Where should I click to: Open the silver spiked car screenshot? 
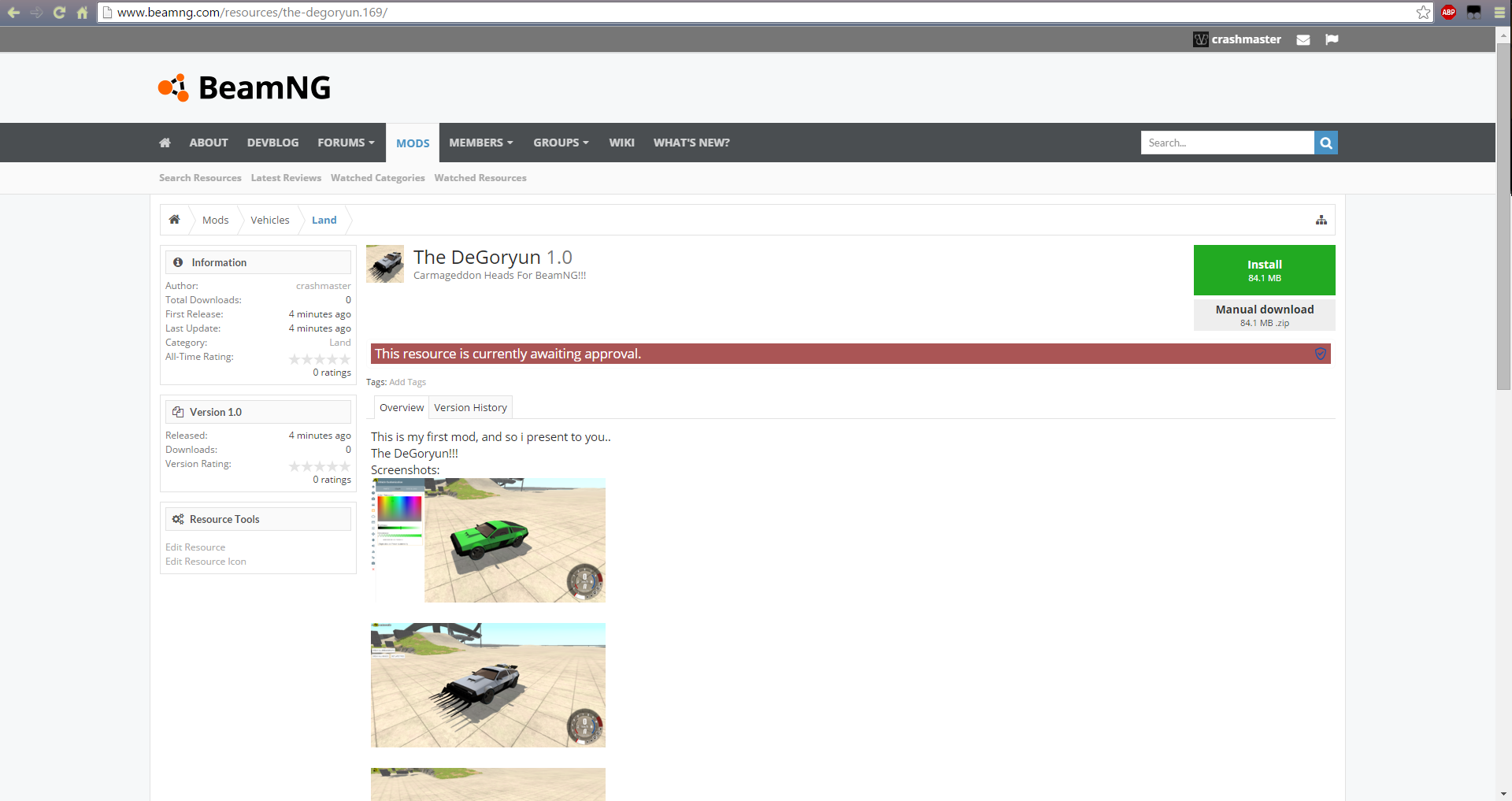pyautogui.click(x=488, y=685)
